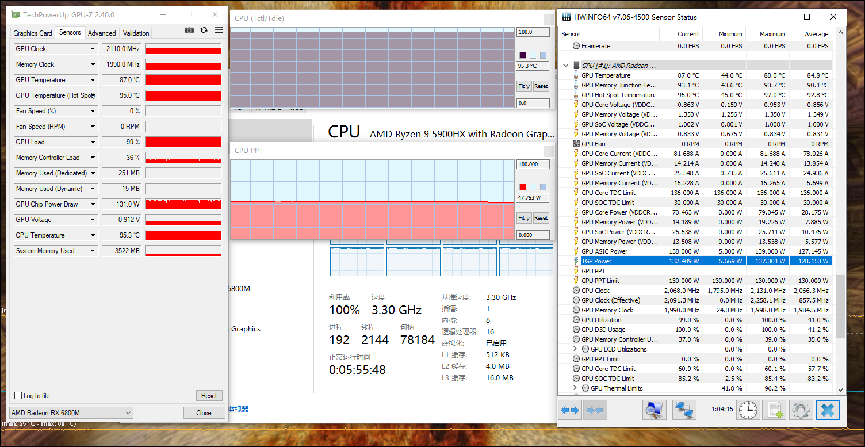The height and width of the screenshot is (447, 865).
Task: Switch to the Graphics Card tab
Action: coord(33,33)
